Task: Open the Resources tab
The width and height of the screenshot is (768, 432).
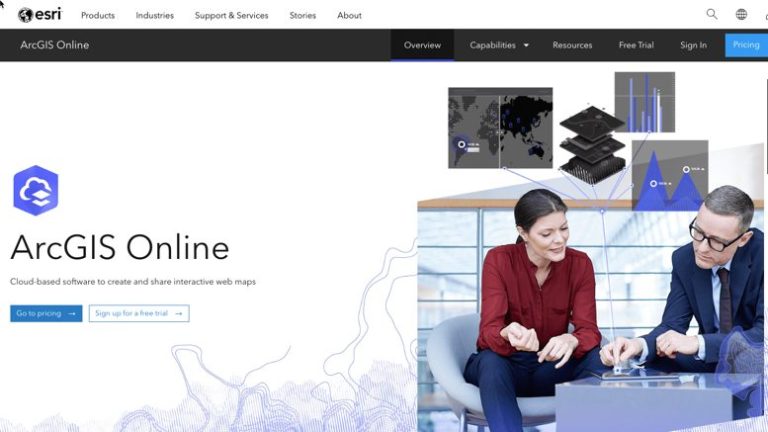Action: point(572,45)
